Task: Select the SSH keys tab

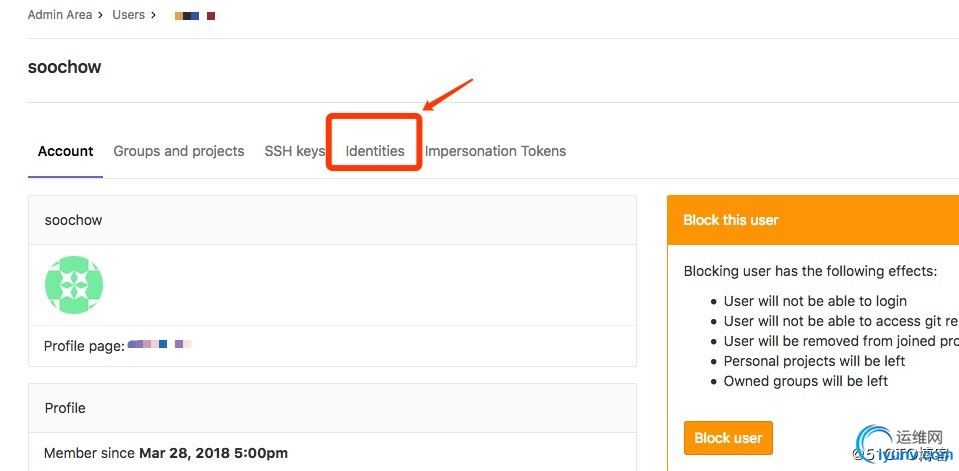Action: tap(294, 151)
